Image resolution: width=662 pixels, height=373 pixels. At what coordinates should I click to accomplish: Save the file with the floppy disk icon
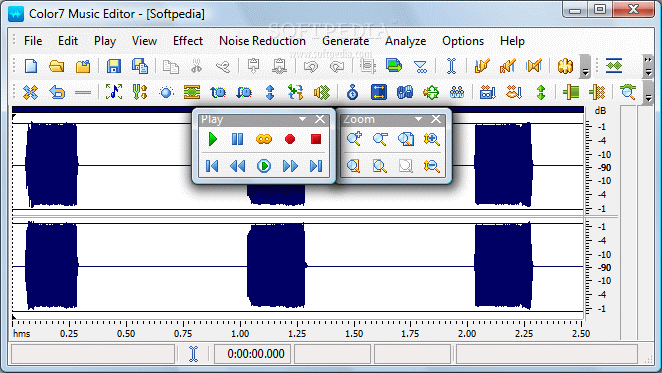pyautogui.click(x=114, y=66)
